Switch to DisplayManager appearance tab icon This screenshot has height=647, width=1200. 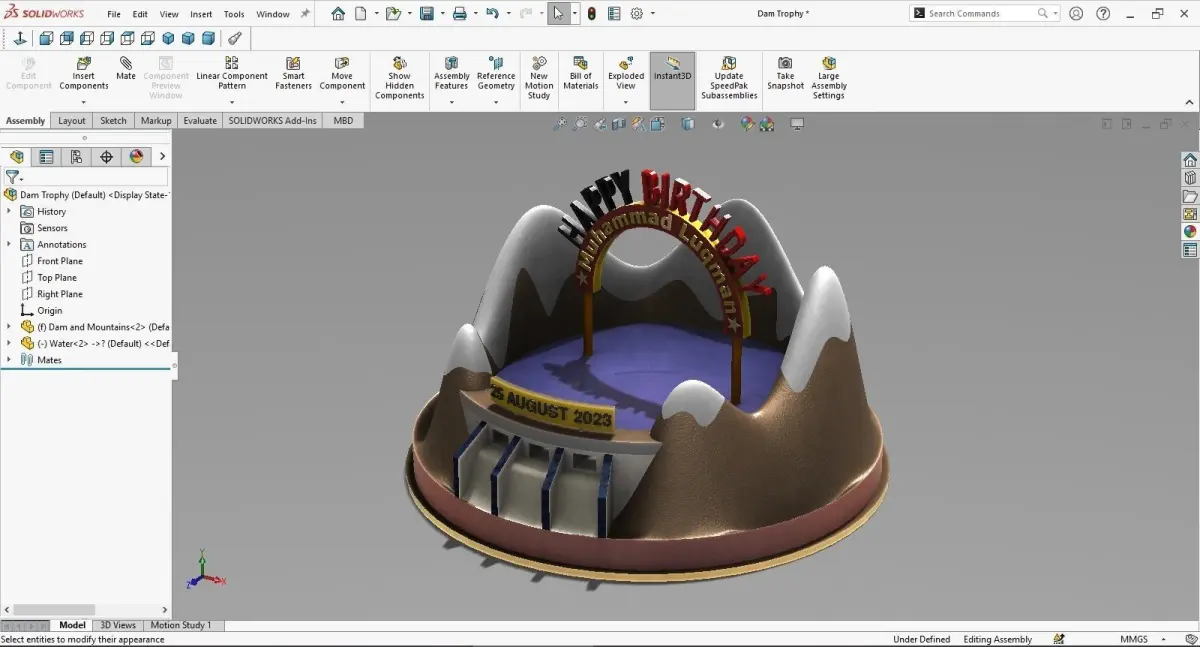point(136,157)
